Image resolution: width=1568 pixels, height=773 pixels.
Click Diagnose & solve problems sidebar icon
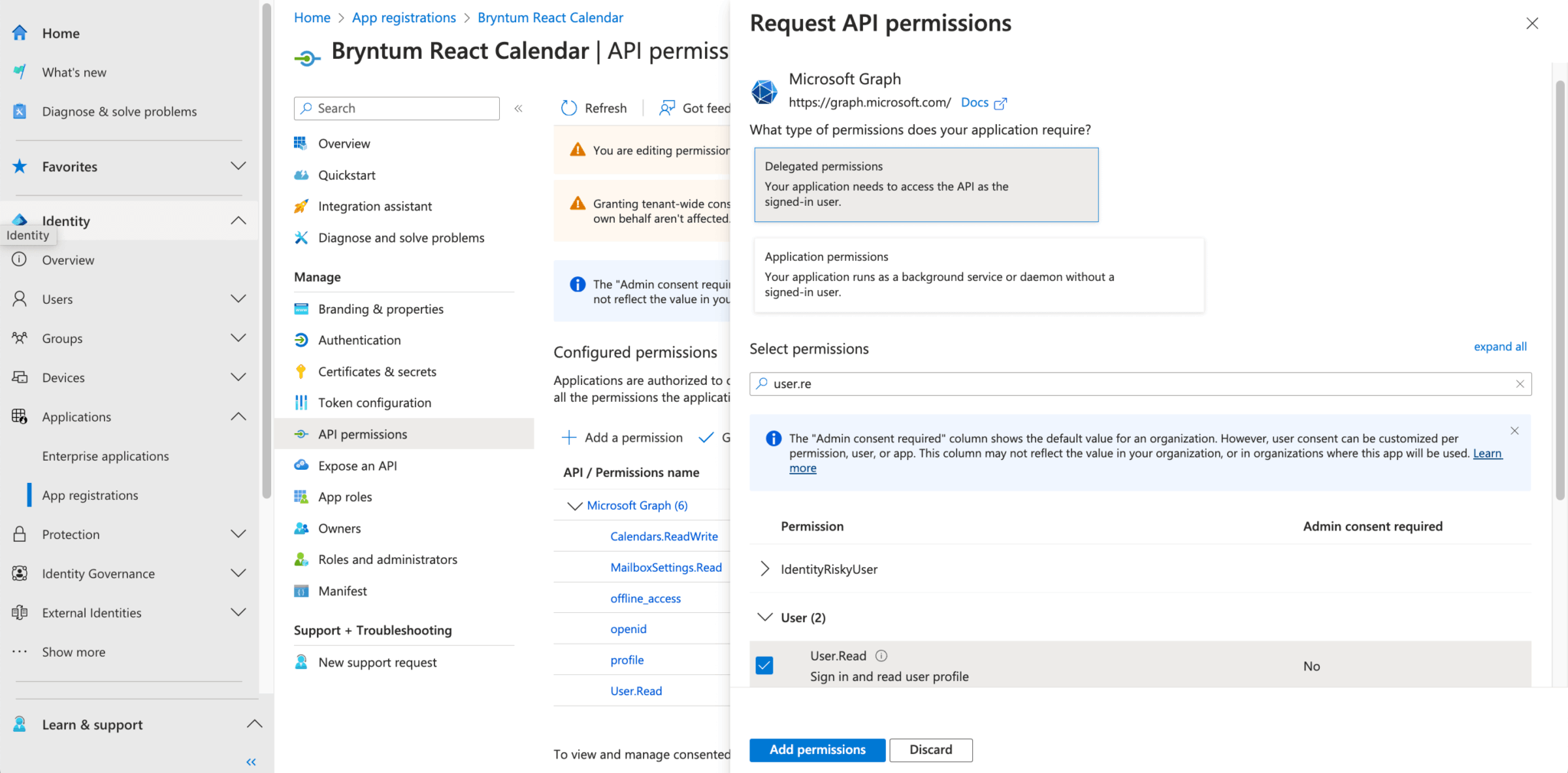pyautogui.click(x=20, y=111)
